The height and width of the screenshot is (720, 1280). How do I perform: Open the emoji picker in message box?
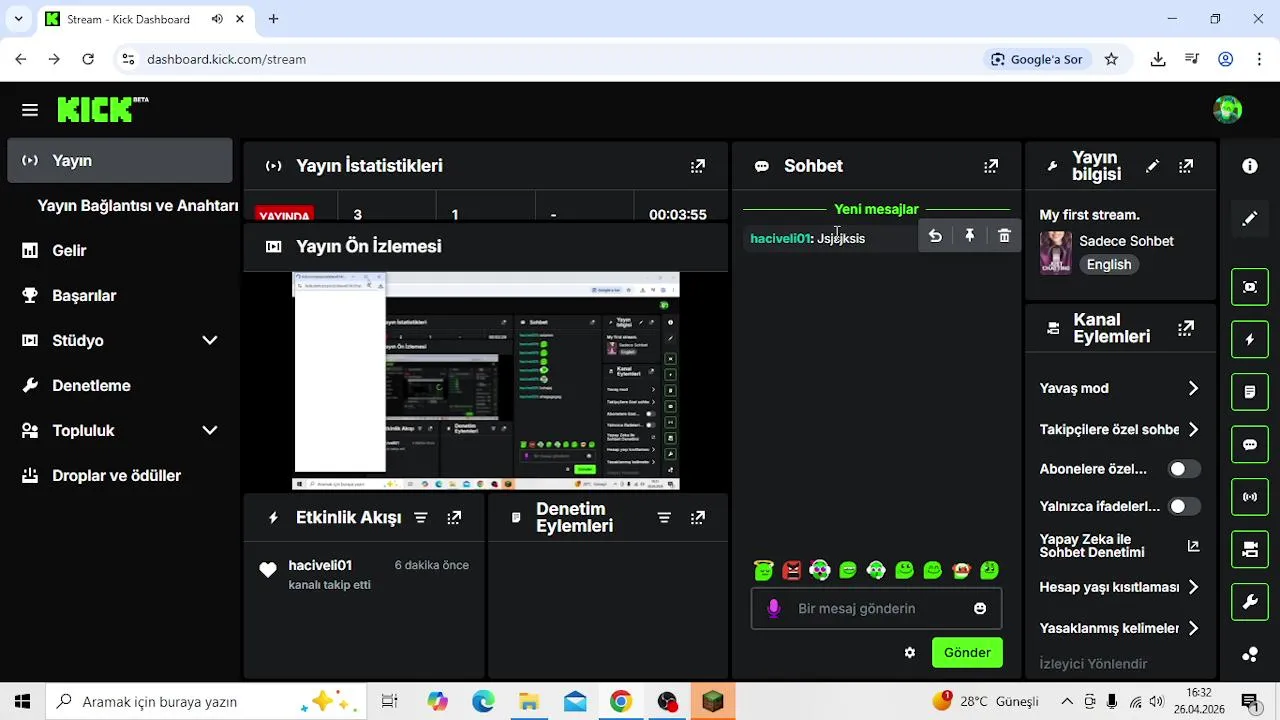pos(980,608)
